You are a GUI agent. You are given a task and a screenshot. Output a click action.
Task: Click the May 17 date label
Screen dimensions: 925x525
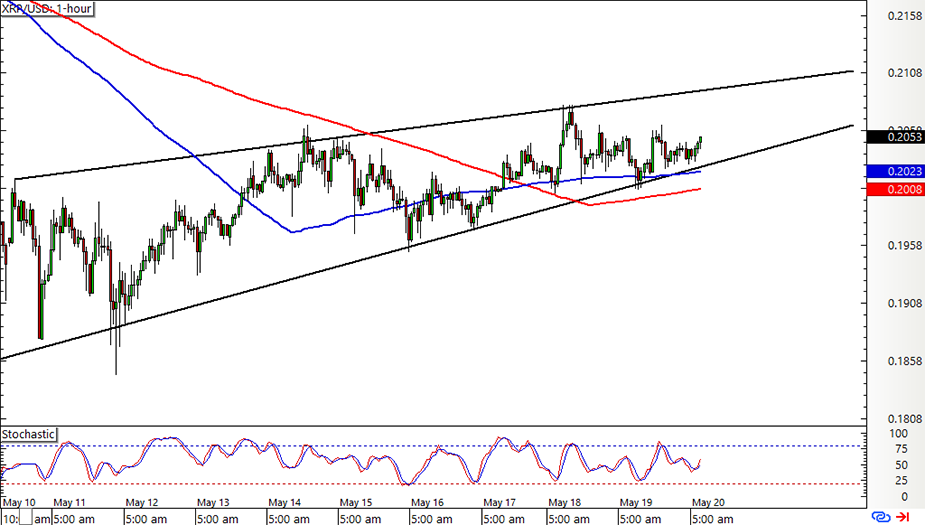pos(499,503)
